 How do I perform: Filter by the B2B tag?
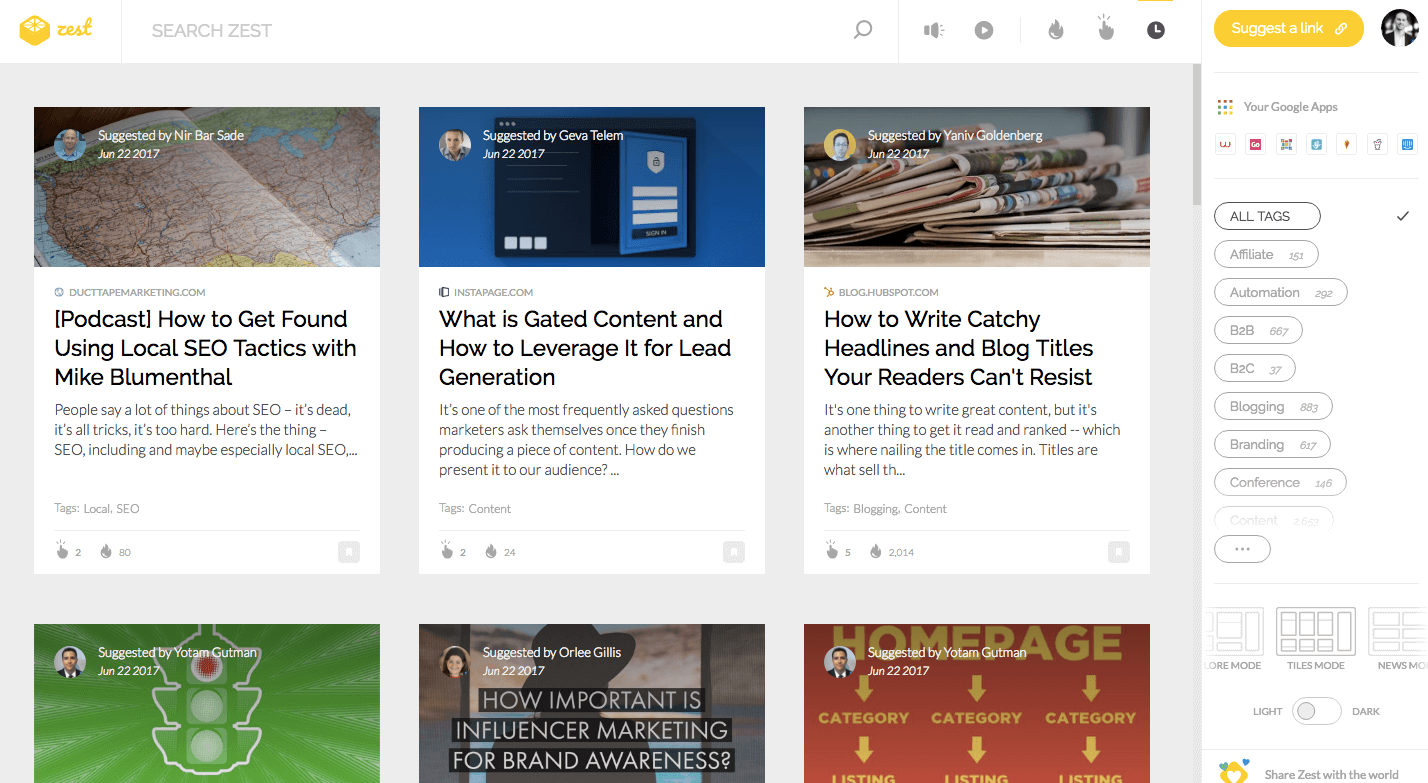pos(1258,330)
